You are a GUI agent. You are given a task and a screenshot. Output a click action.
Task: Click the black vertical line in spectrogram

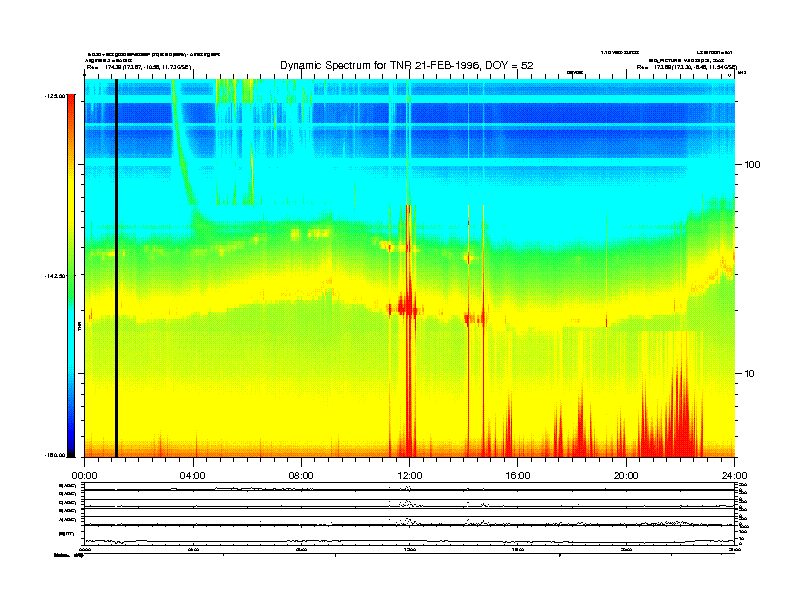pyautogui.click(x=116, y=268)
